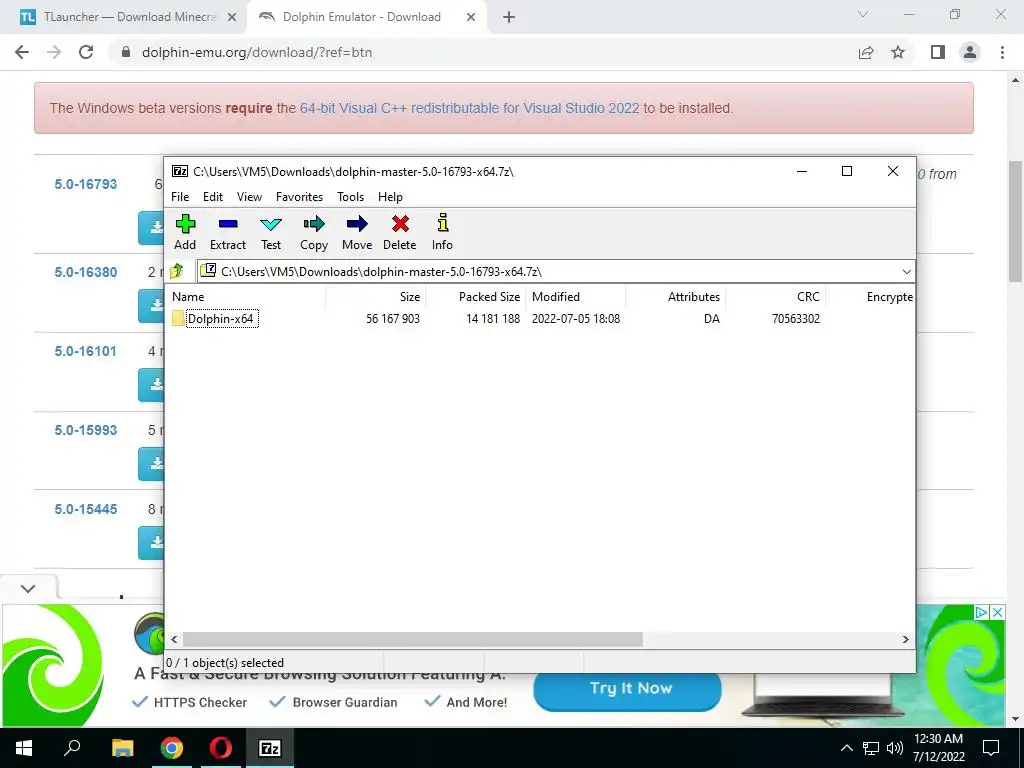Open a new browser tab
This screenshot has width=1024, height=768.
(509, 17)
